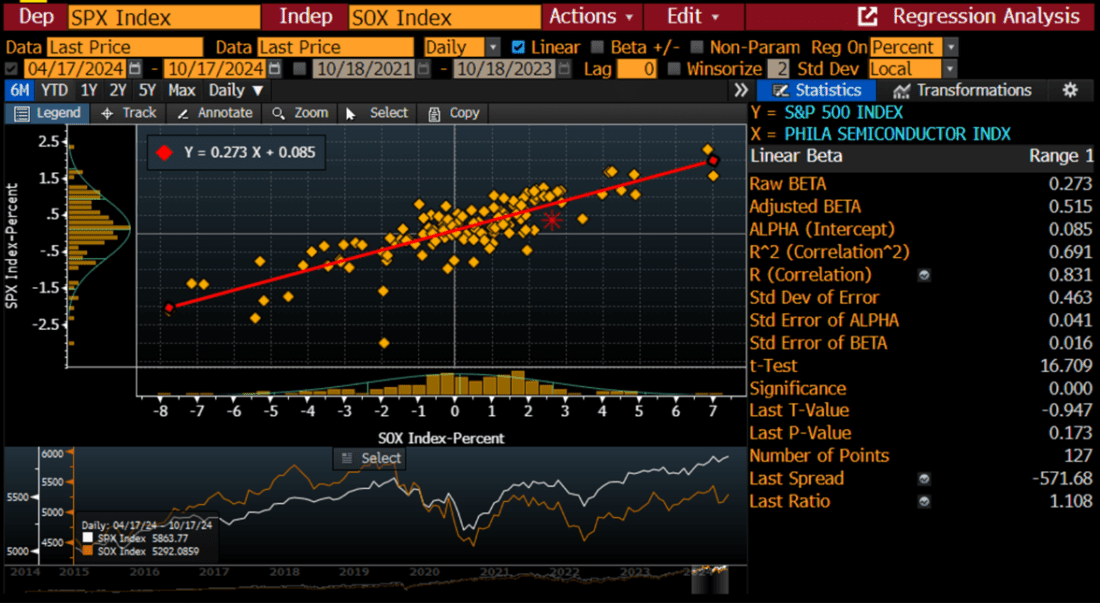1100x603 pixels.
Task: Click the 10/18/2021 second-range start date
Action: pos(363,69)
